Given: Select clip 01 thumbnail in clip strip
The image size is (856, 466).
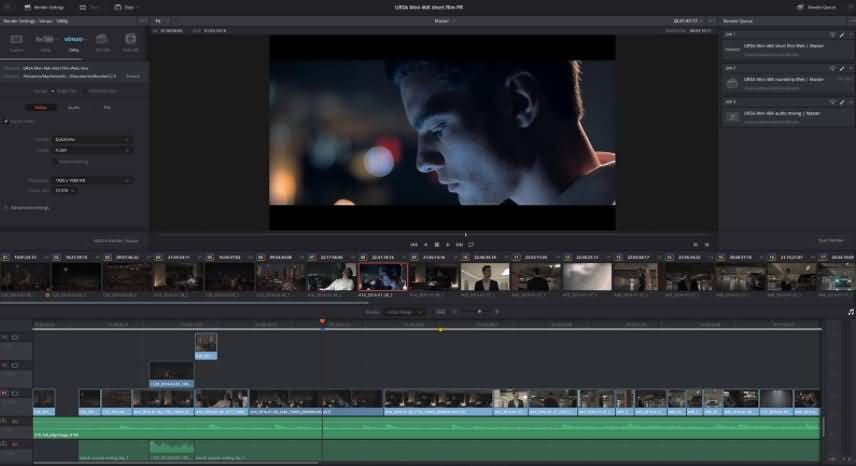Looking at the screenshot, I should [25, 277].
